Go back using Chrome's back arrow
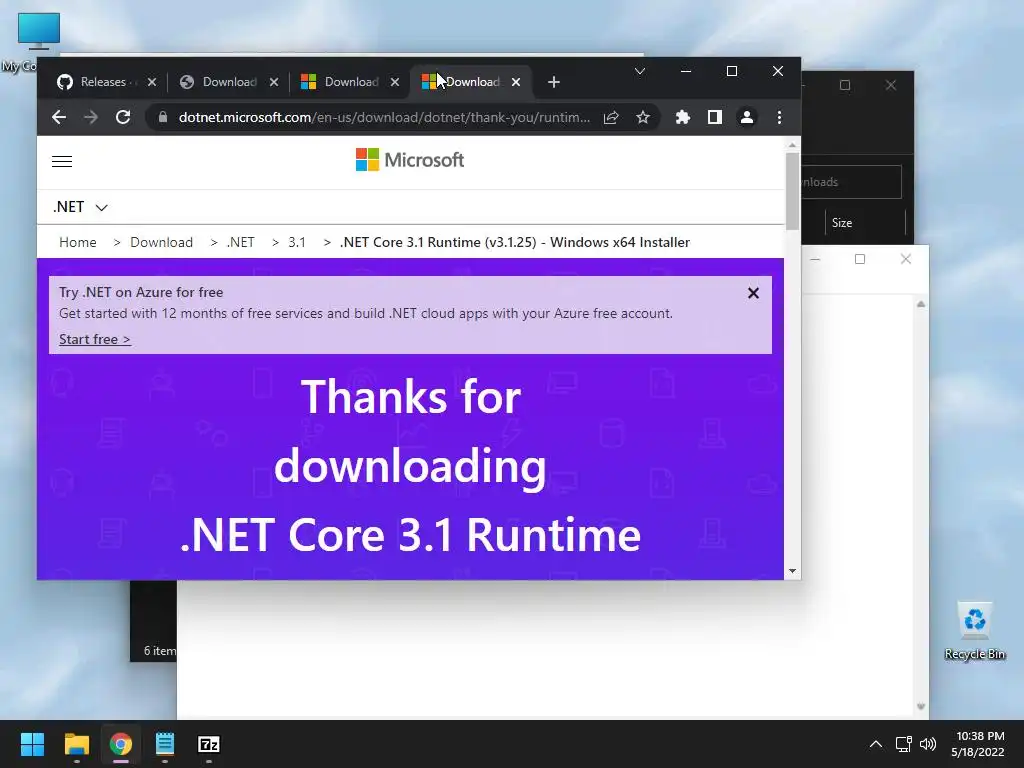The height and width of the screenshot is (768, 1024). [59, 118]
